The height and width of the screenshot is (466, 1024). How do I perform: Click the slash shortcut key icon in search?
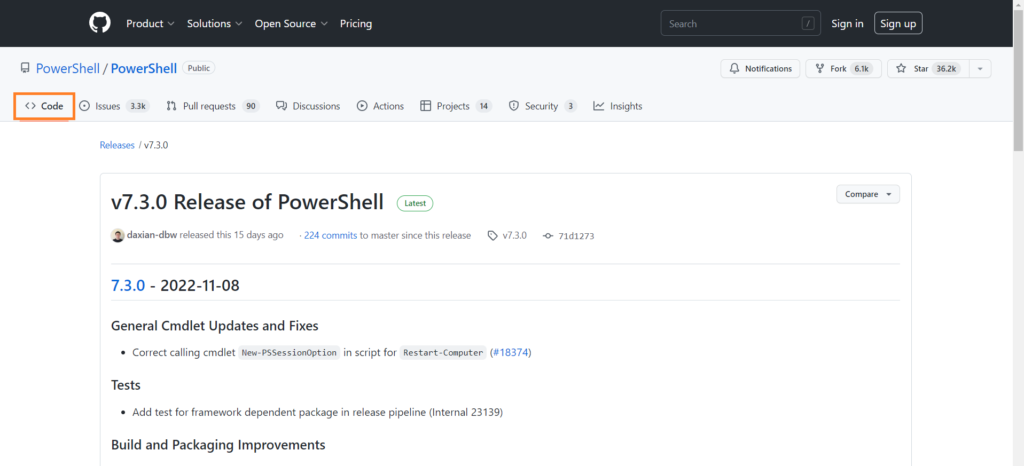pyautogui.click(x=808, y=23)
